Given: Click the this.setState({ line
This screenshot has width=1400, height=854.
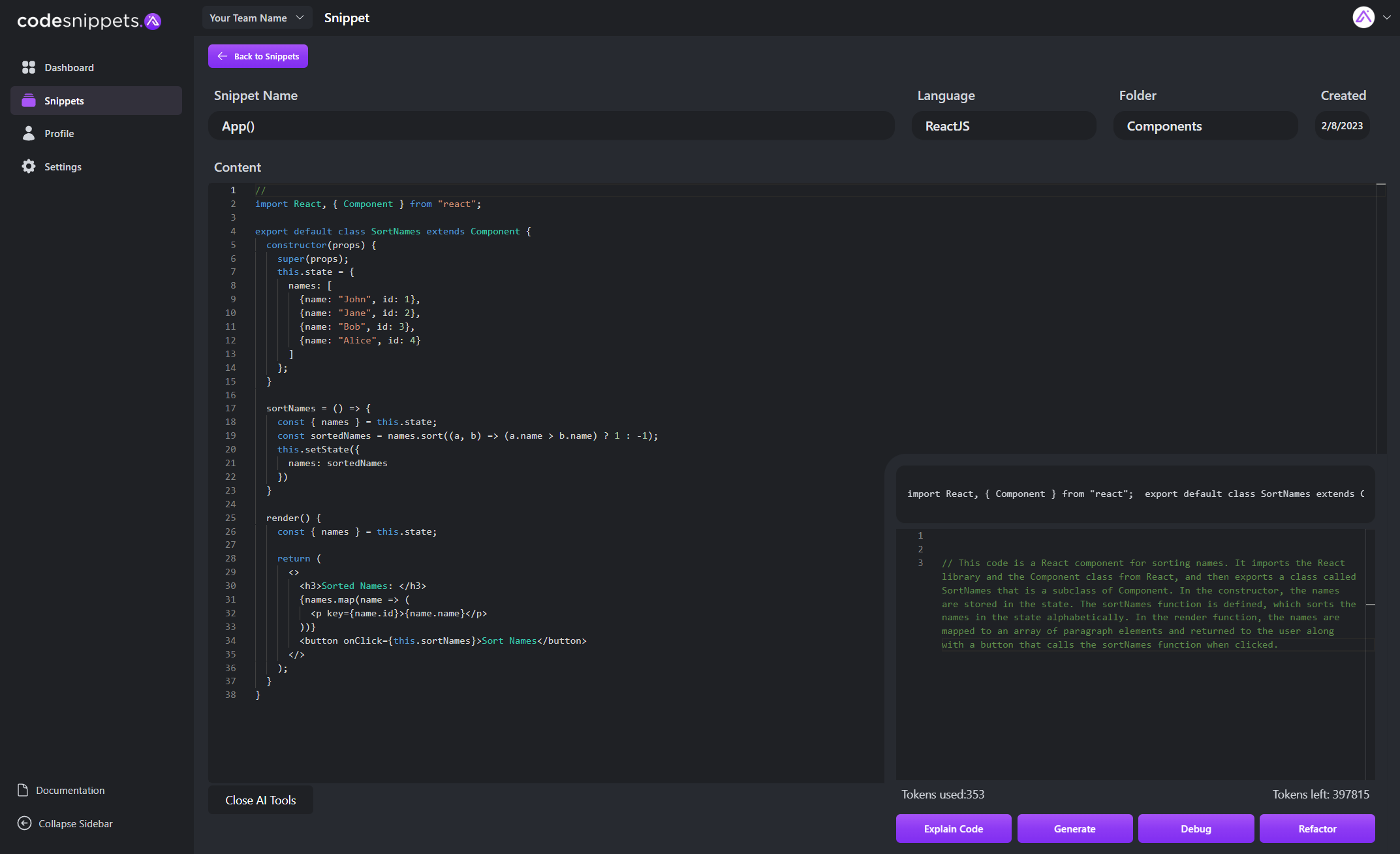Looking at the screenshot, I should tap(318, 449).
